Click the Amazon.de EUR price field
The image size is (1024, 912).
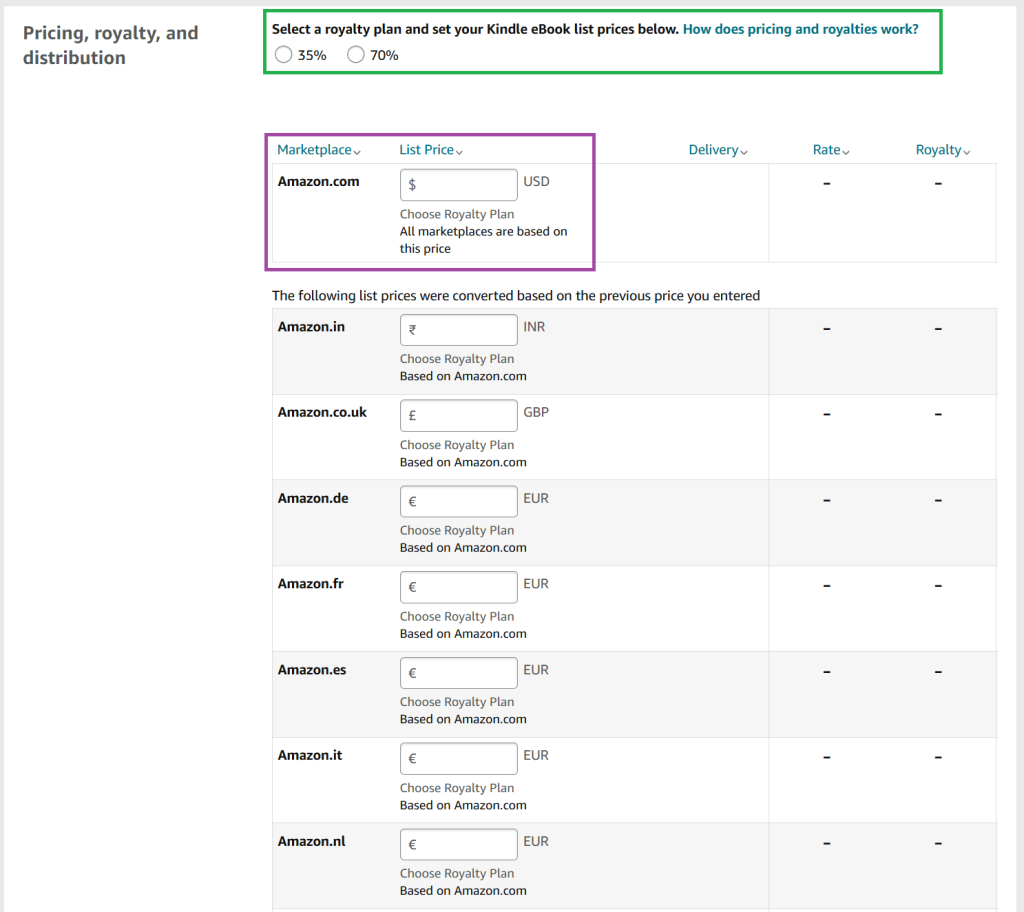(458, 501)
